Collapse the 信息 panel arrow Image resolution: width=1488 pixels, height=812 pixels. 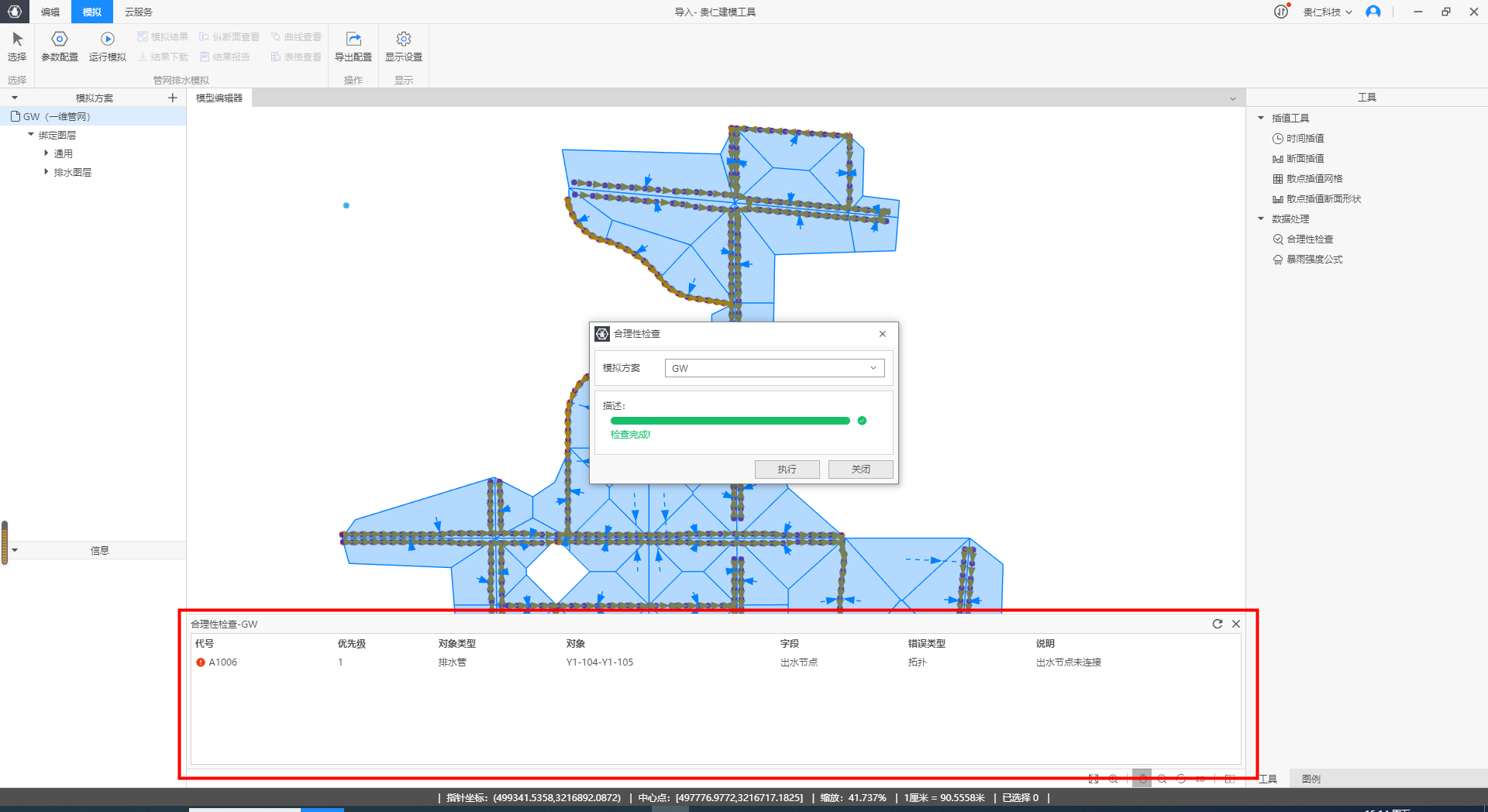tap(15, 550)
